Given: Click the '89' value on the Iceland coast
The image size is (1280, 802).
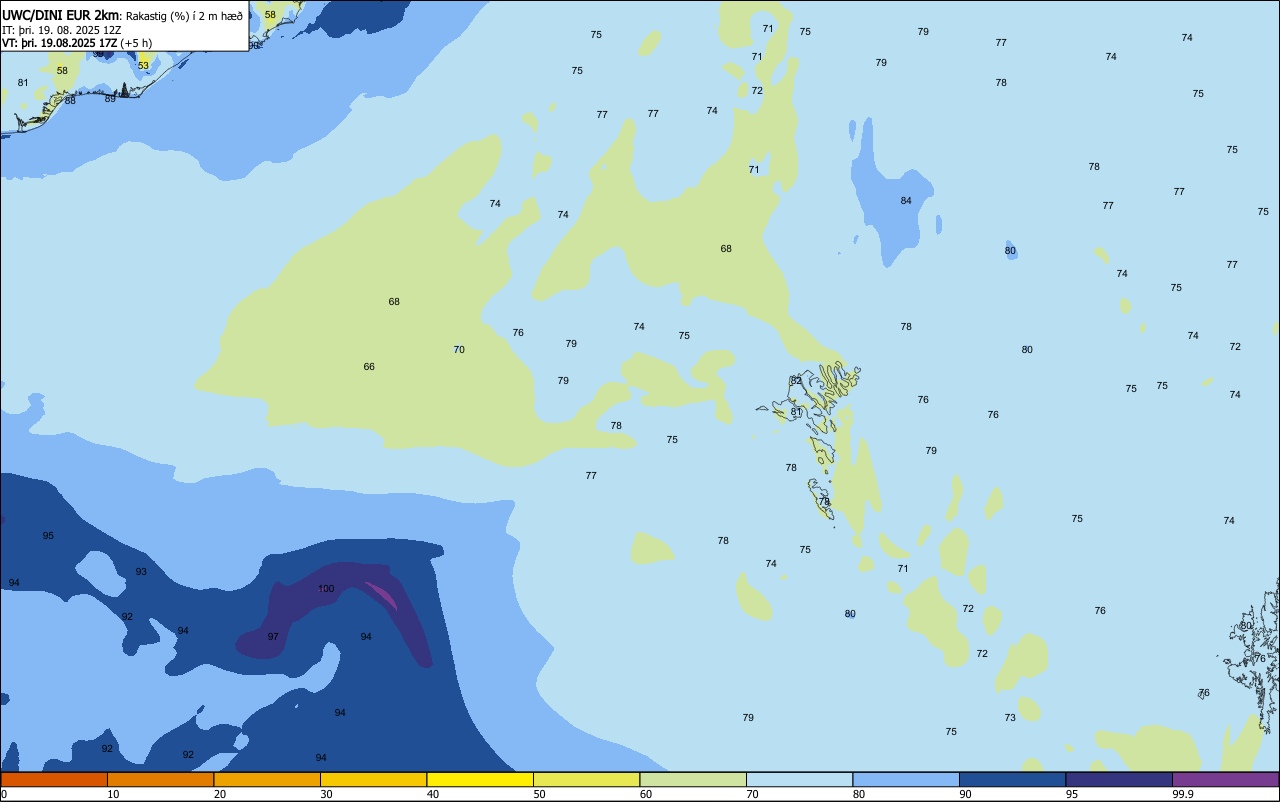Looking at the screenshot, I should click(x=110, y=99).
